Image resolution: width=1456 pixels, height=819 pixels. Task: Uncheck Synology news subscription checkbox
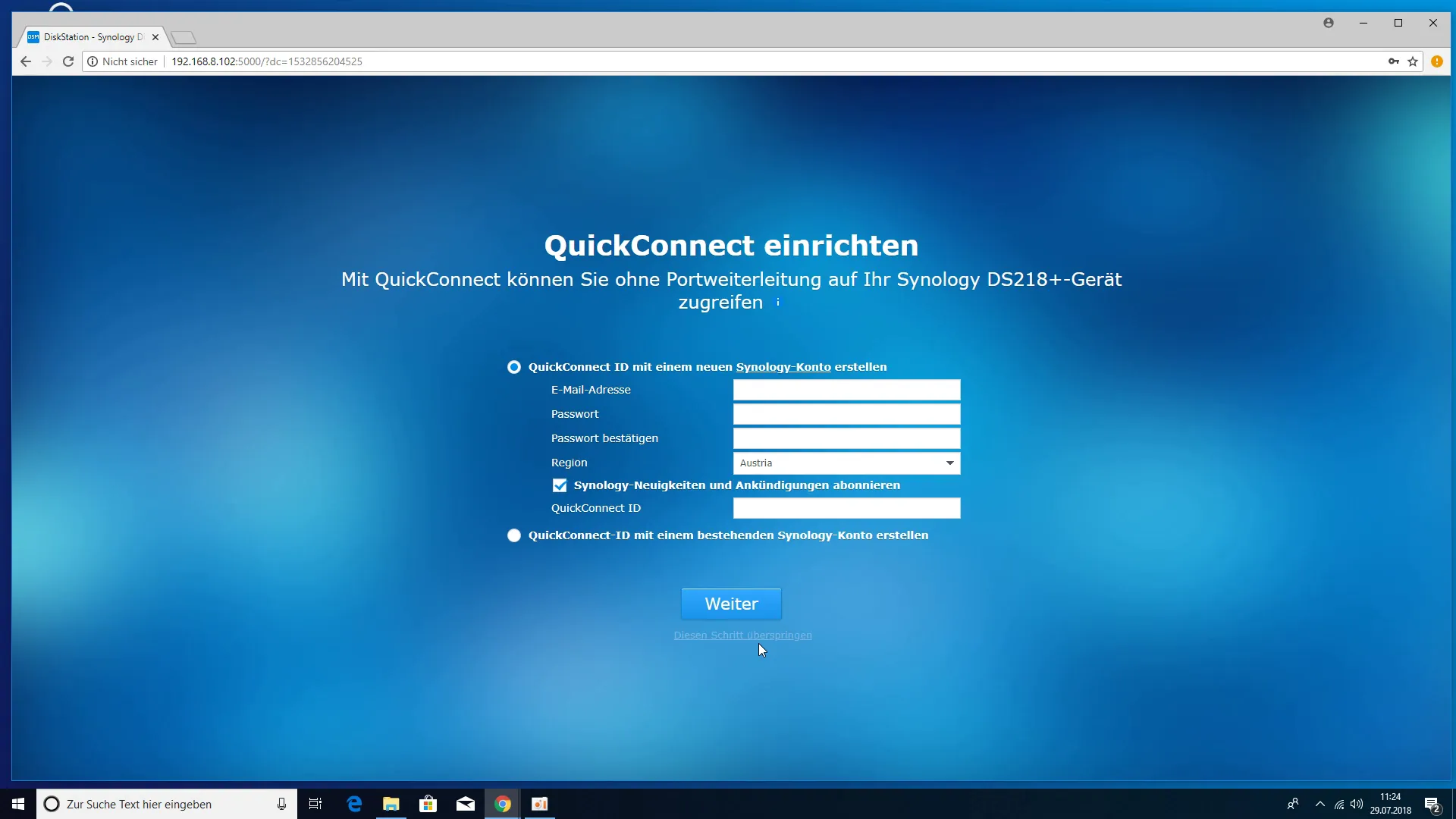pos(560,485)
